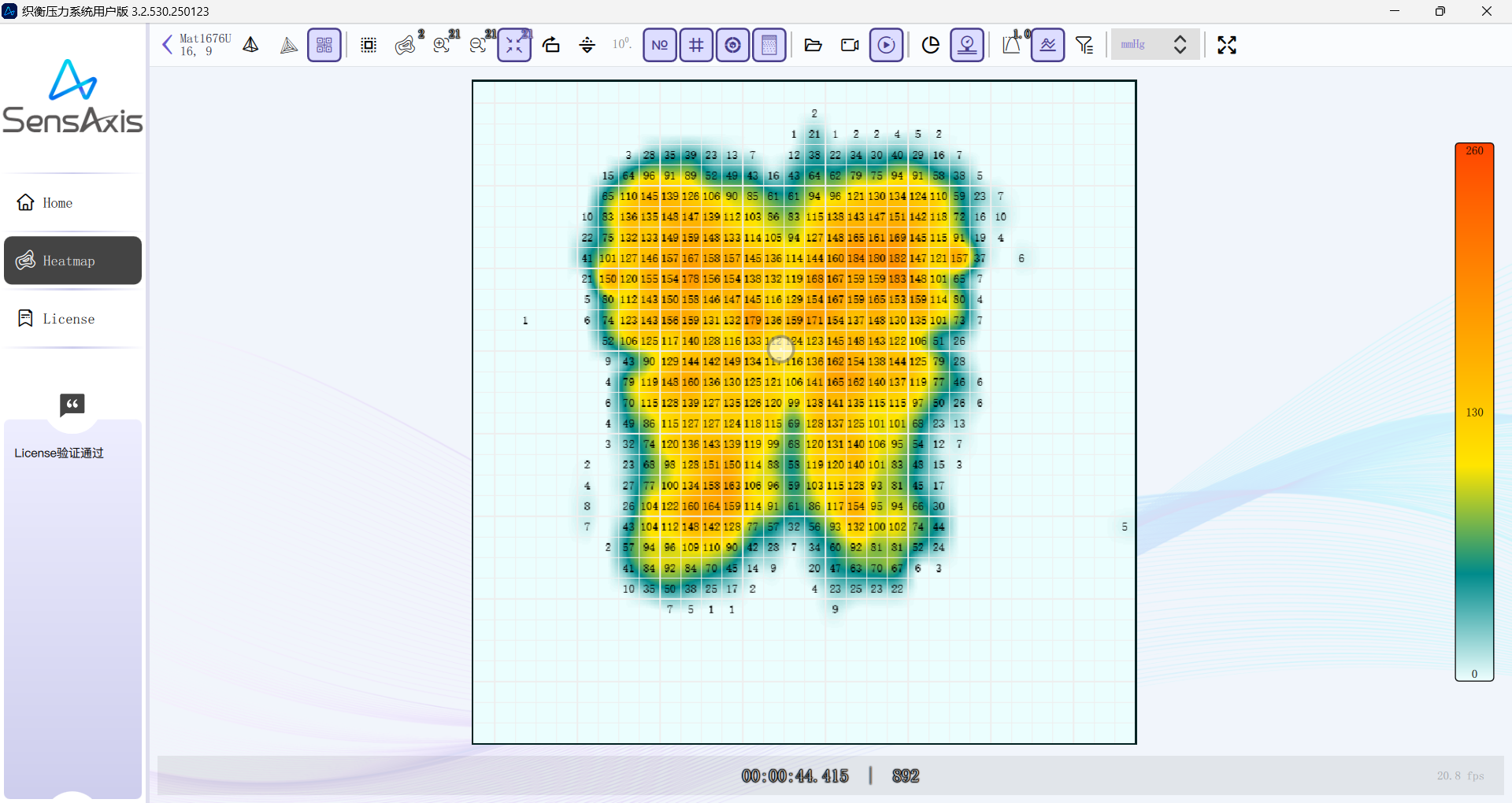The image size is (1512, 803).
Task: Toggle the No. numeric values display
Action: coord(660,45)
